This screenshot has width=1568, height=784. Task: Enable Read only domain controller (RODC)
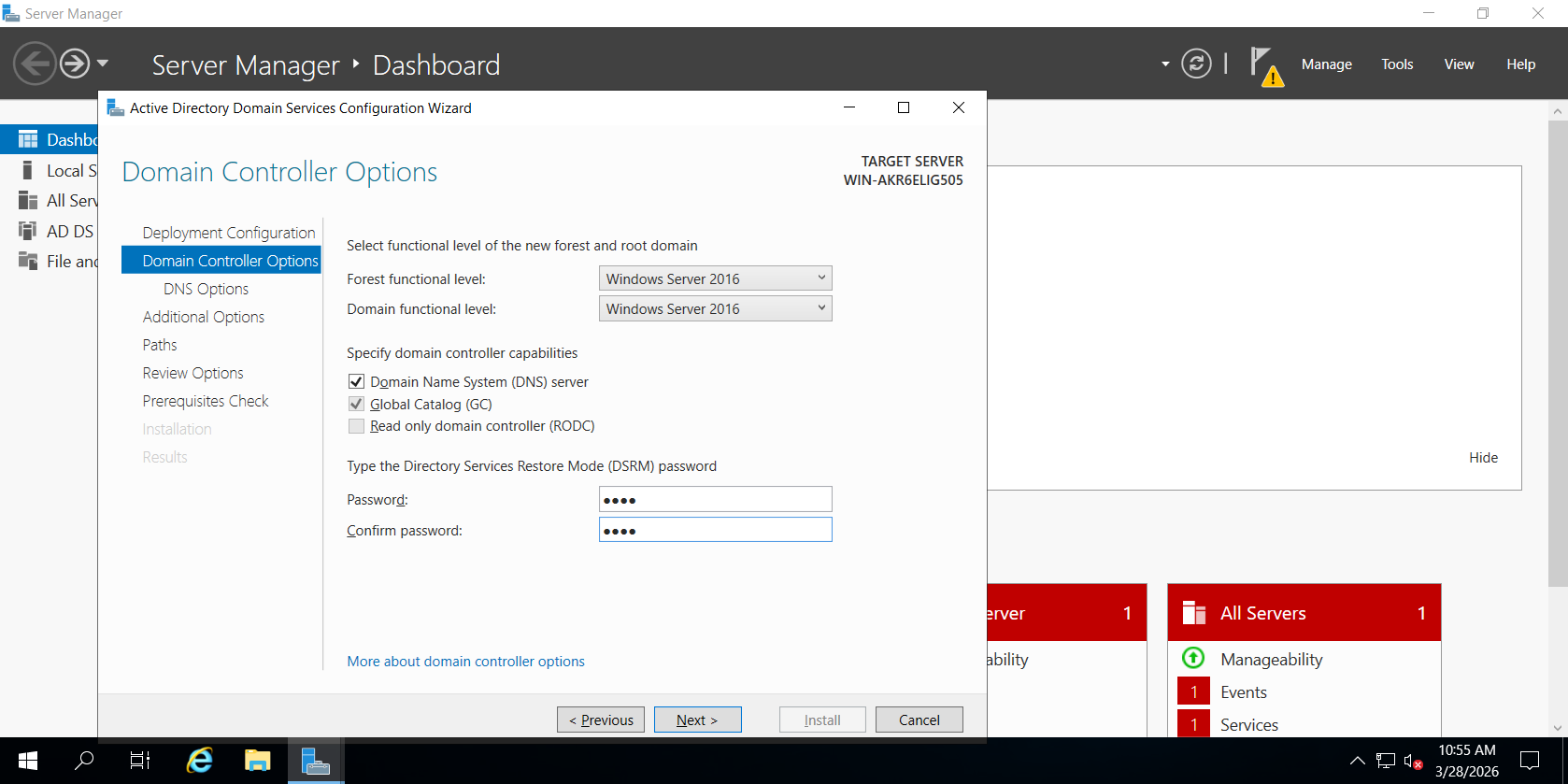coord(356,426)
